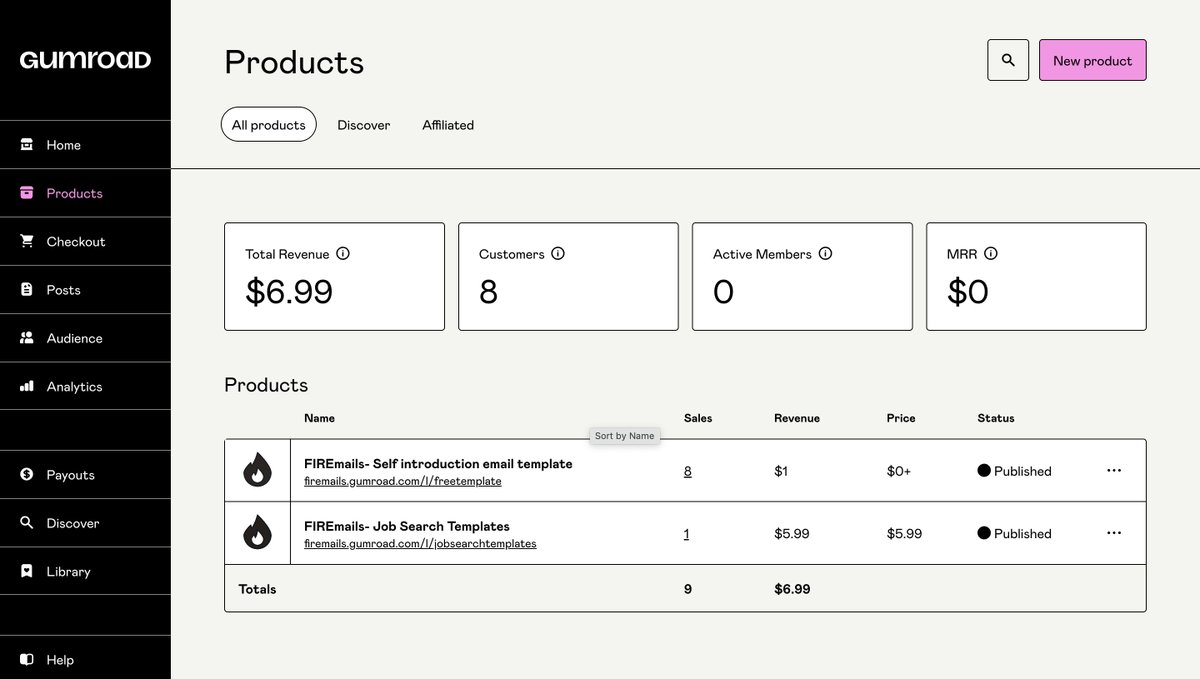Click the 8 sales link for Self introduction template
Viewport: 1200px width, 679px height.
pos(687,471)
